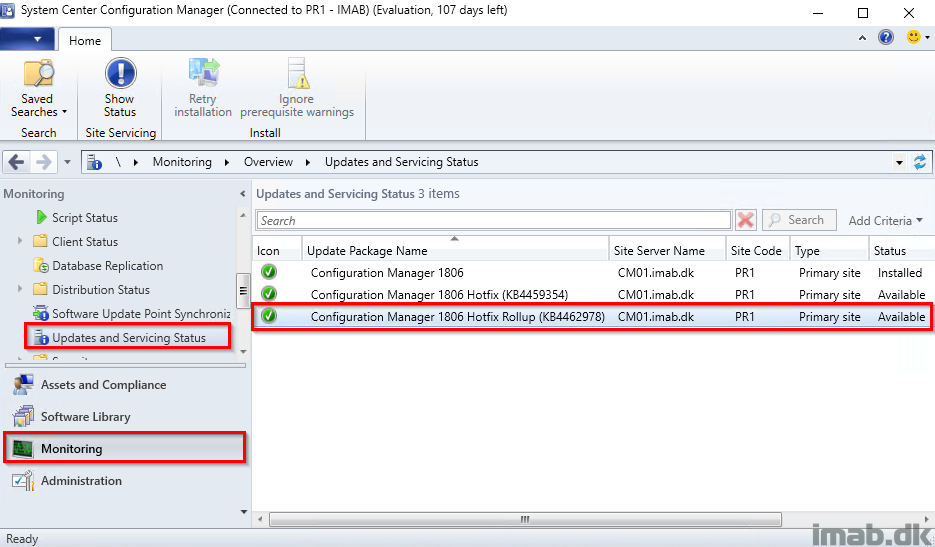Sort by Status column header

click(x=902, y=251)
